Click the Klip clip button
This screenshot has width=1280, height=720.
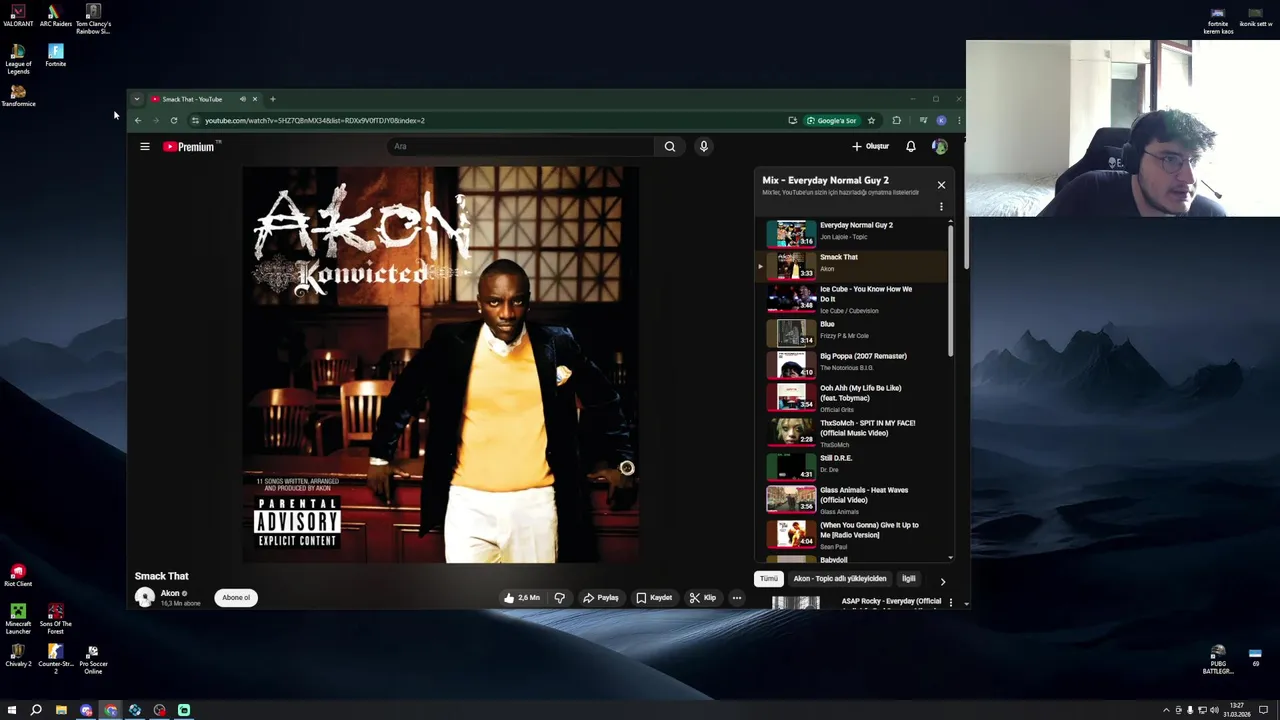703,598
